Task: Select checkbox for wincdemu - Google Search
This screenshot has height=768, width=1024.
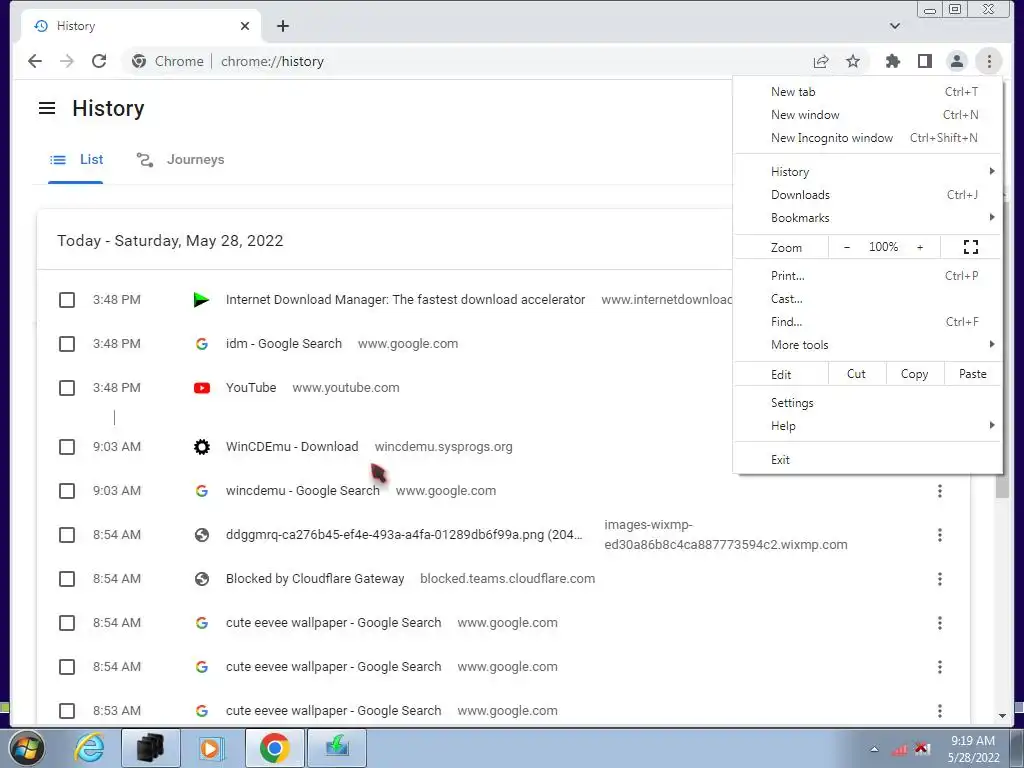Action: pyautogui.click(x=67, y=491)
